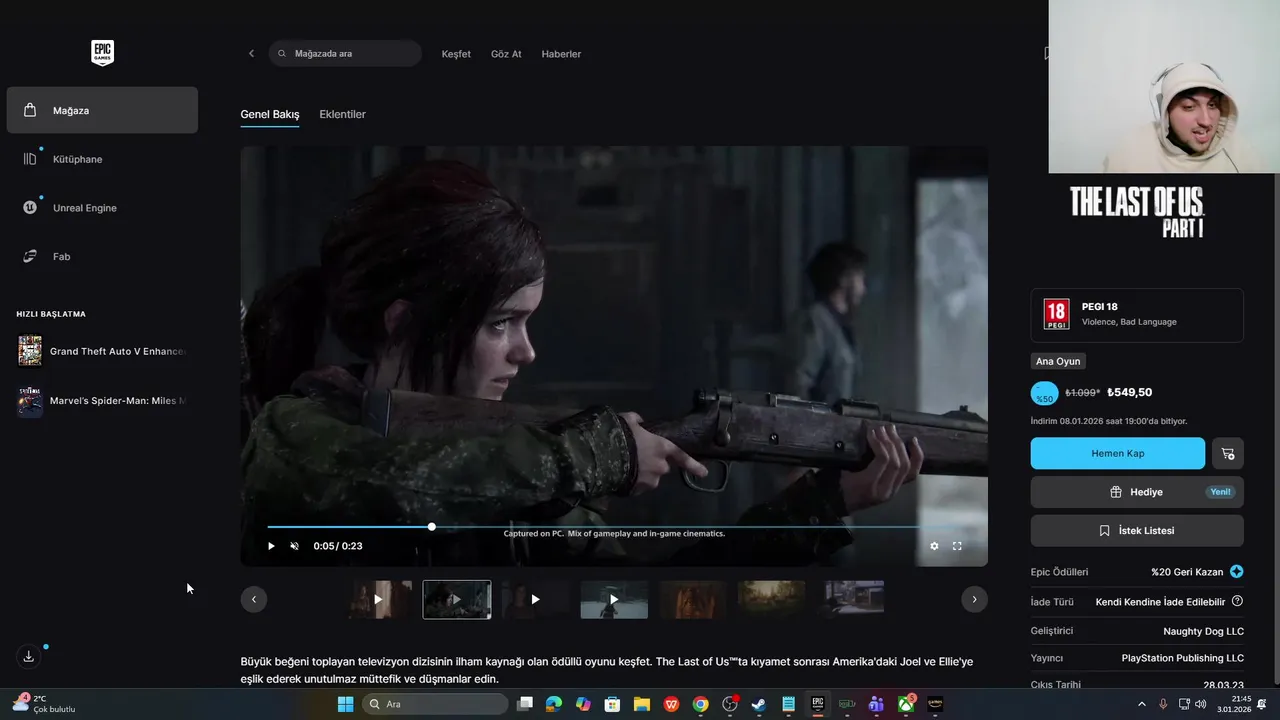1280x720 pixels.
Task: Click PlayStation Publishing LLC publisher text
Action: (1182, 658)
